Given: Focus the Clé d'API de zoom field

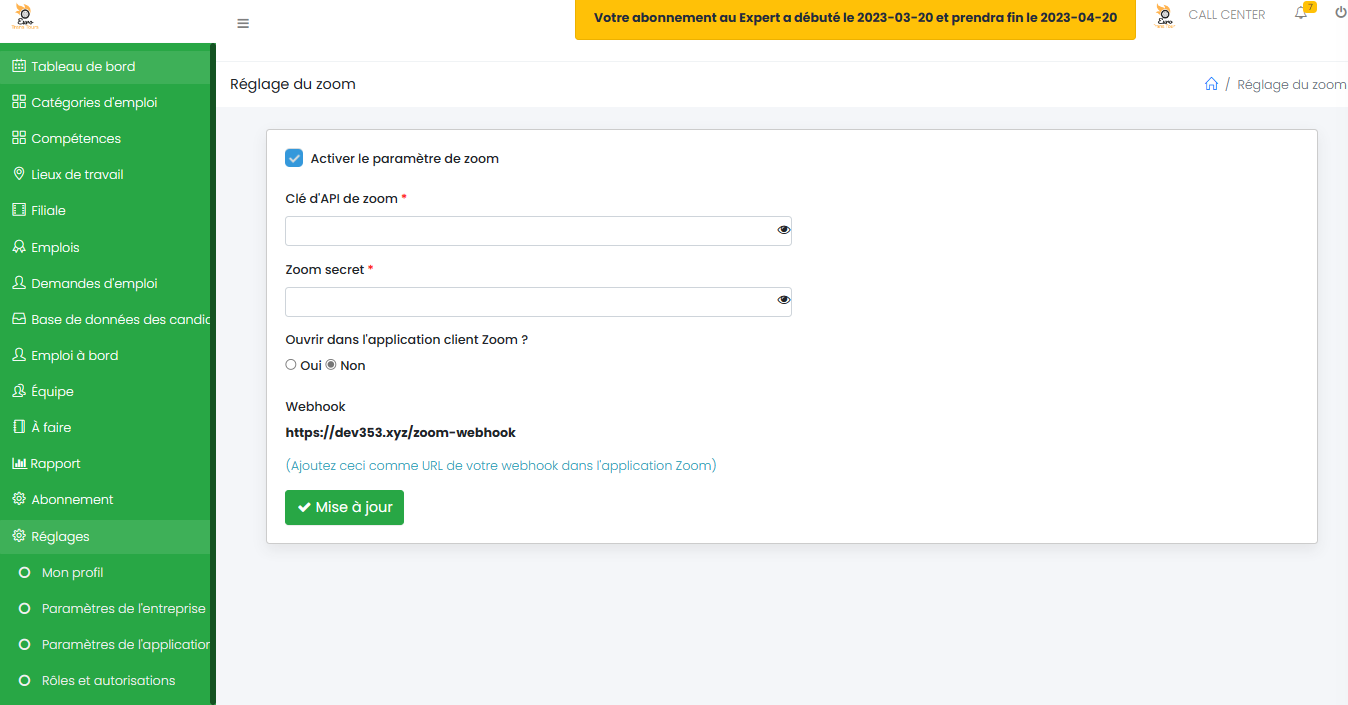Looking at the screenshot, I should [528, 231].
